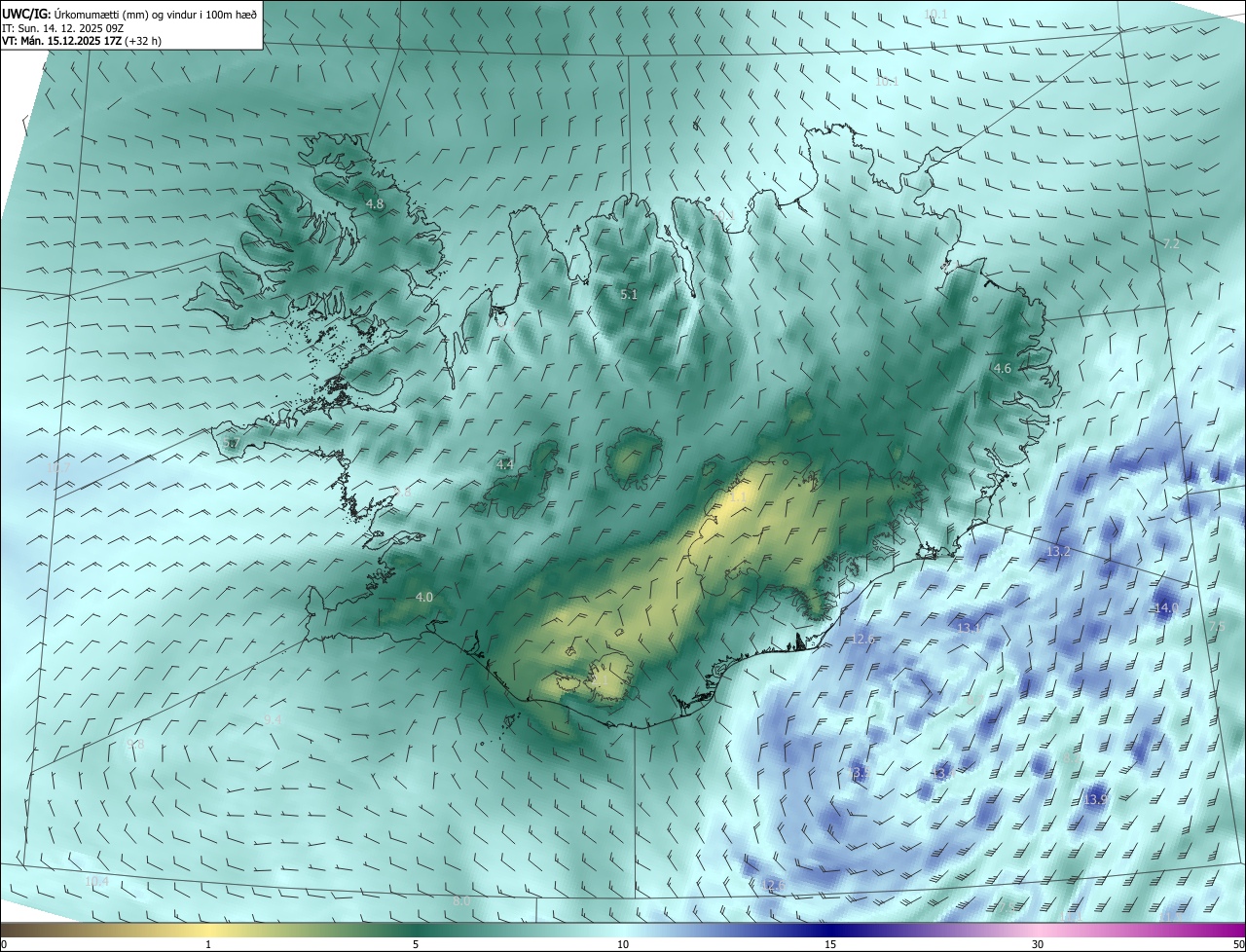
Task: Click the 13.2 value southeast of Iceland
Action: pos(1058,552)
